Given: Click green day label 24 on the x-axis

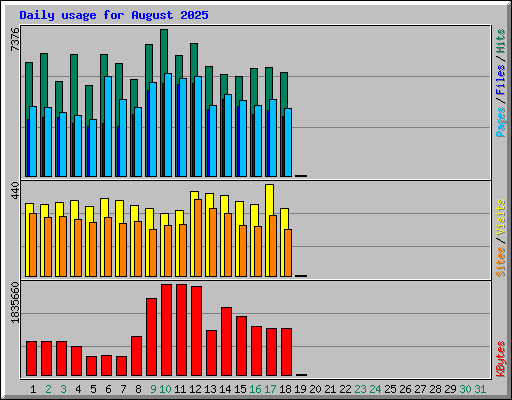Looking at the screenshot, I should pos(375,389).
